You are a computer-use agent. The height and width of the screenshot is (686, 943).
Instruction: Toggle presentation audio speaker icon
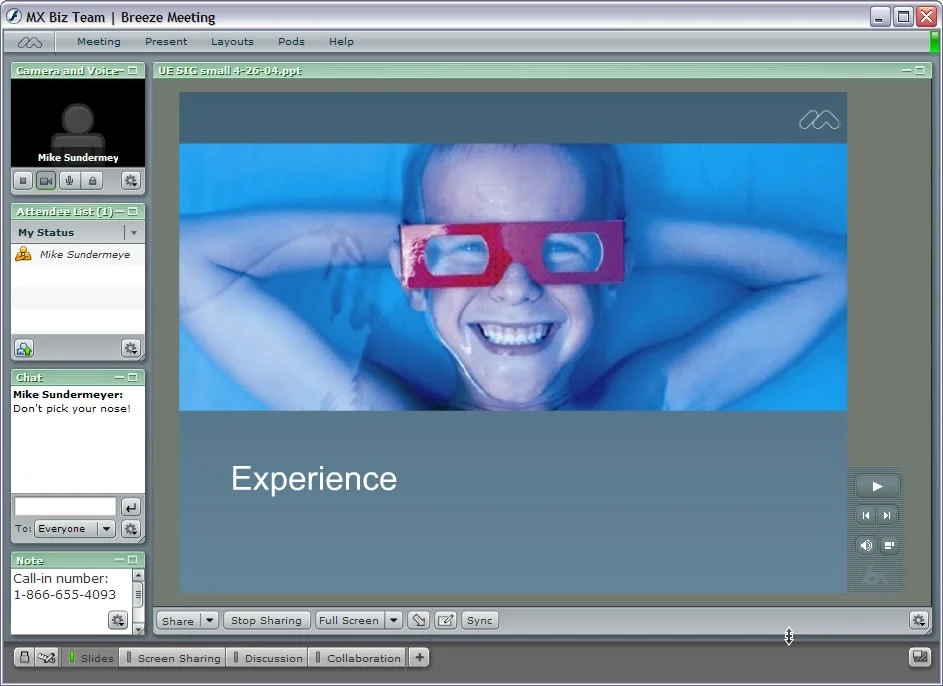click(x=865, y=545)
